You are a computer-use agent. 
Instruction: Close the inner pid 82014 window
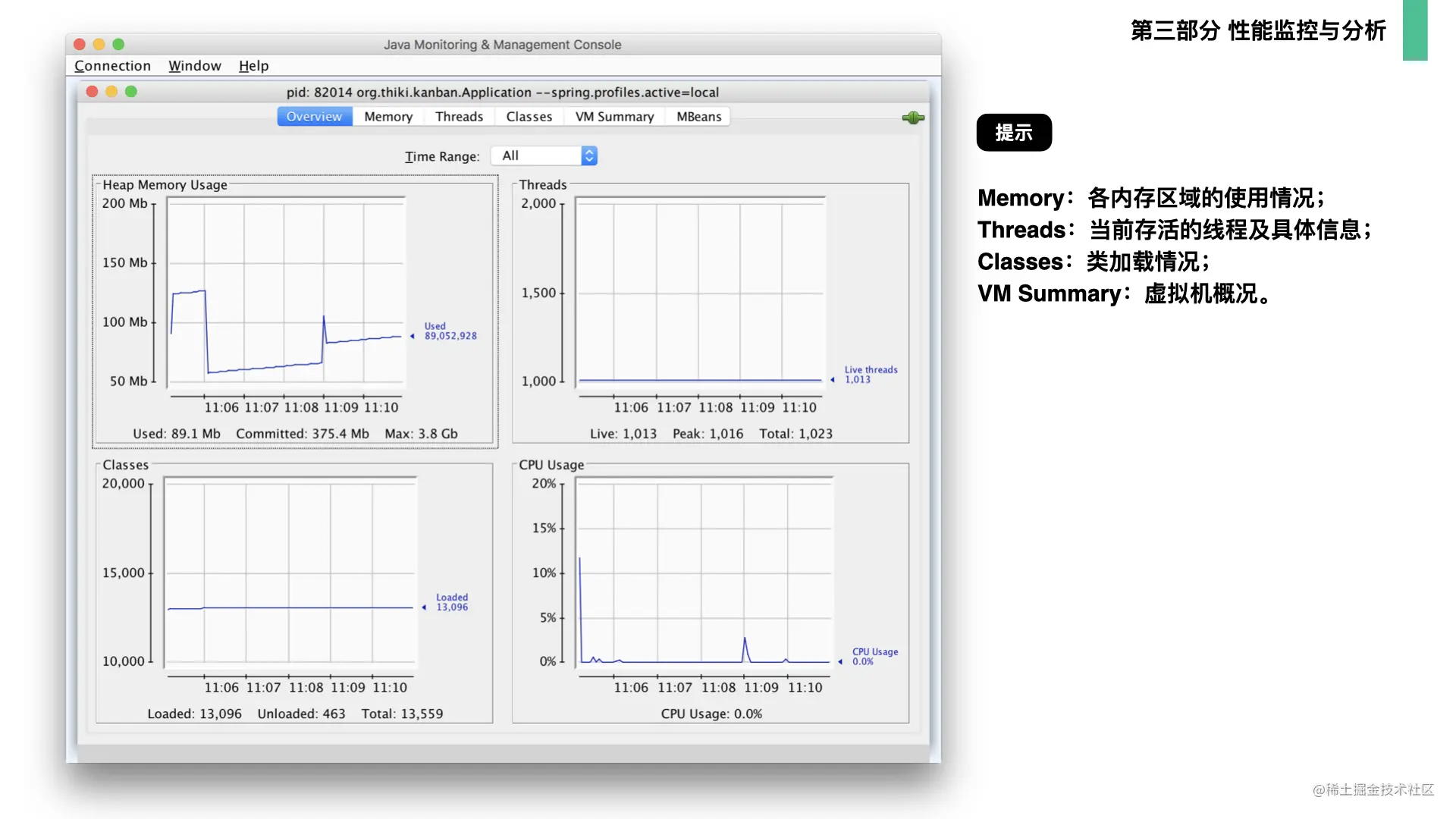[92, 92]
